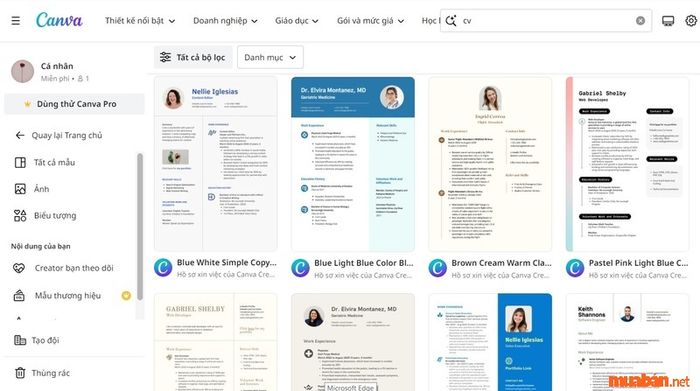The image size is (700, 391).
Task: Open Thùng rác in sidebar
Action: pos(50,373)
